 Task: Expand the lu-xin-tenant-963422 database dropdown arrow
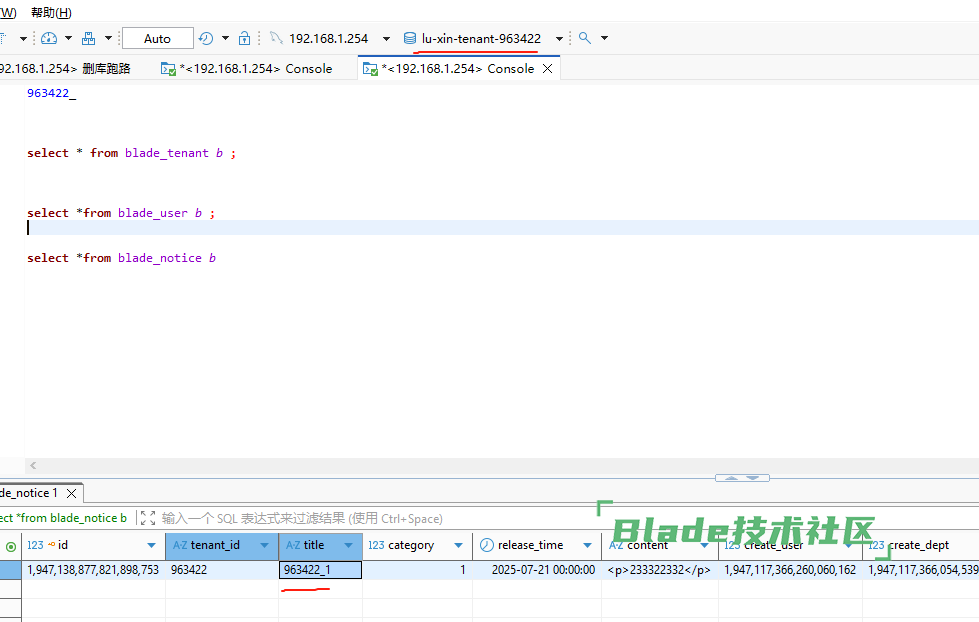559,39
